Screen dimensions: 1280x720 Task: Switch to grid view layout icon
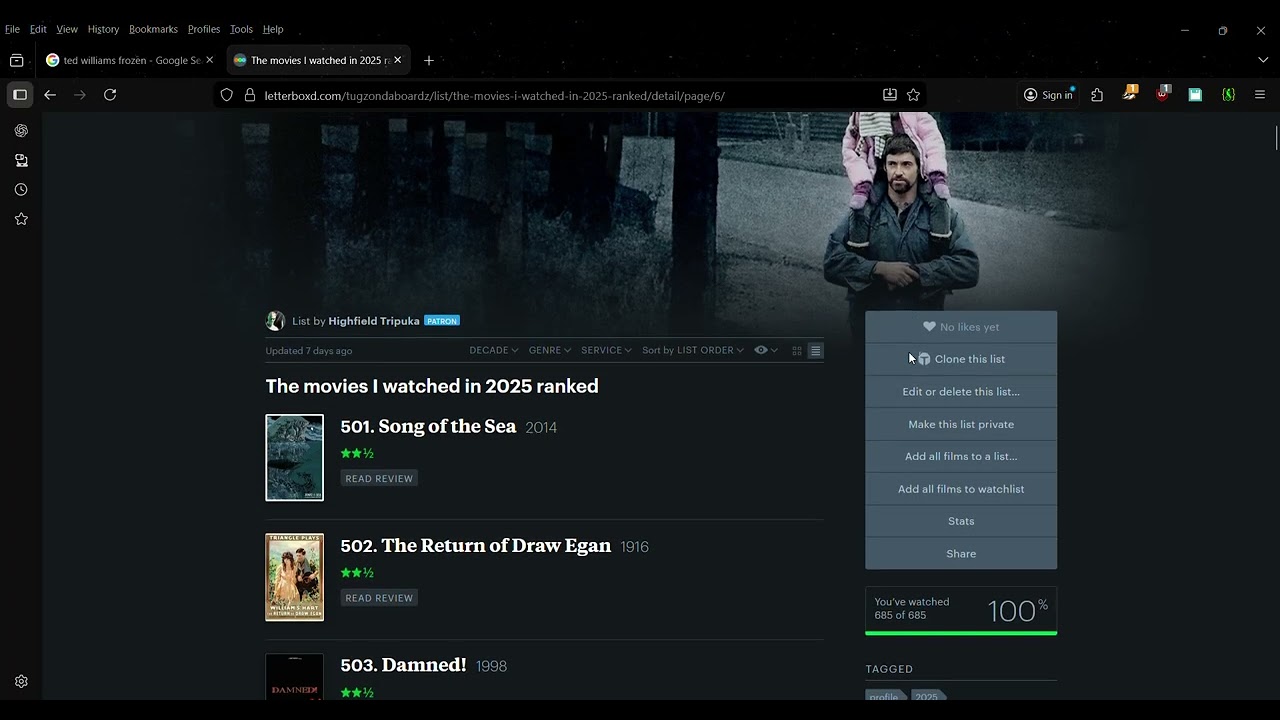point(797,351)
